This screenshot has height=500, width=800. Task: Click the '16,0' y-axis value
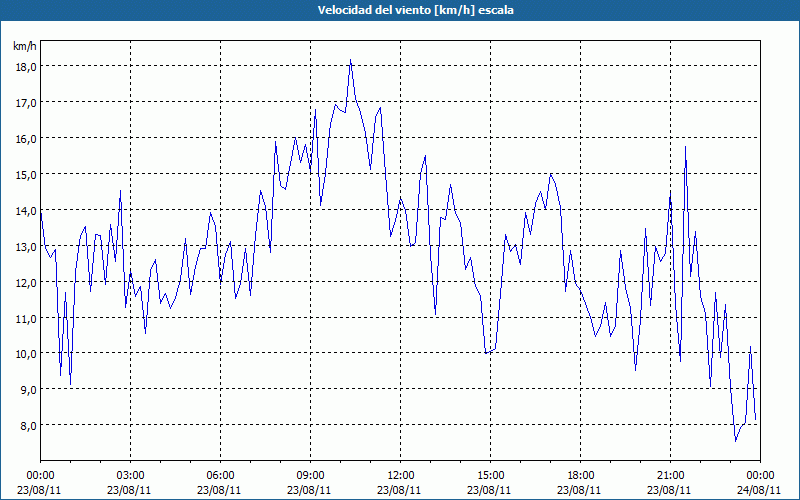pos(25,139)
